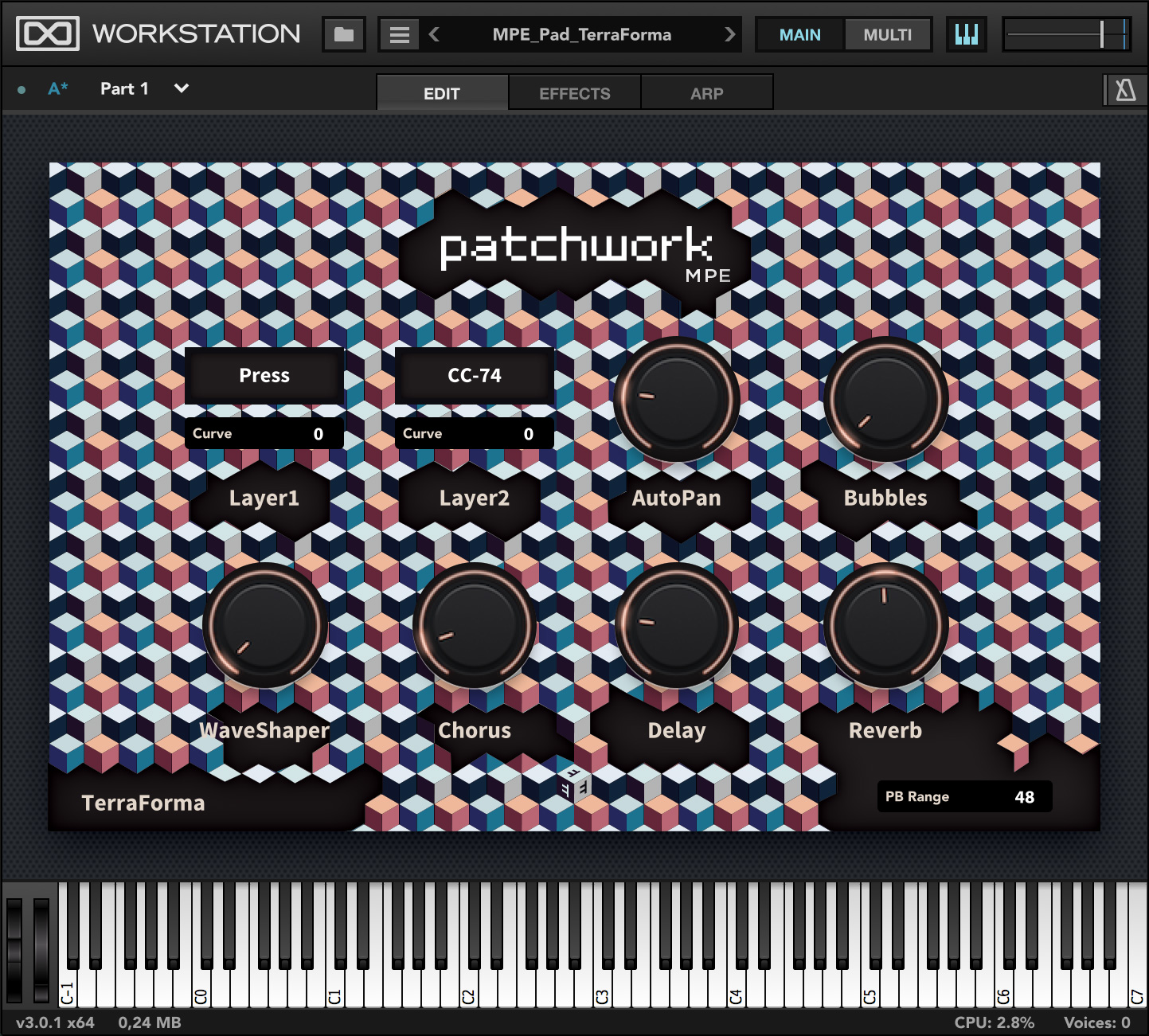Click the metronome icon
The image size is (1149, 1036).
1125,90
